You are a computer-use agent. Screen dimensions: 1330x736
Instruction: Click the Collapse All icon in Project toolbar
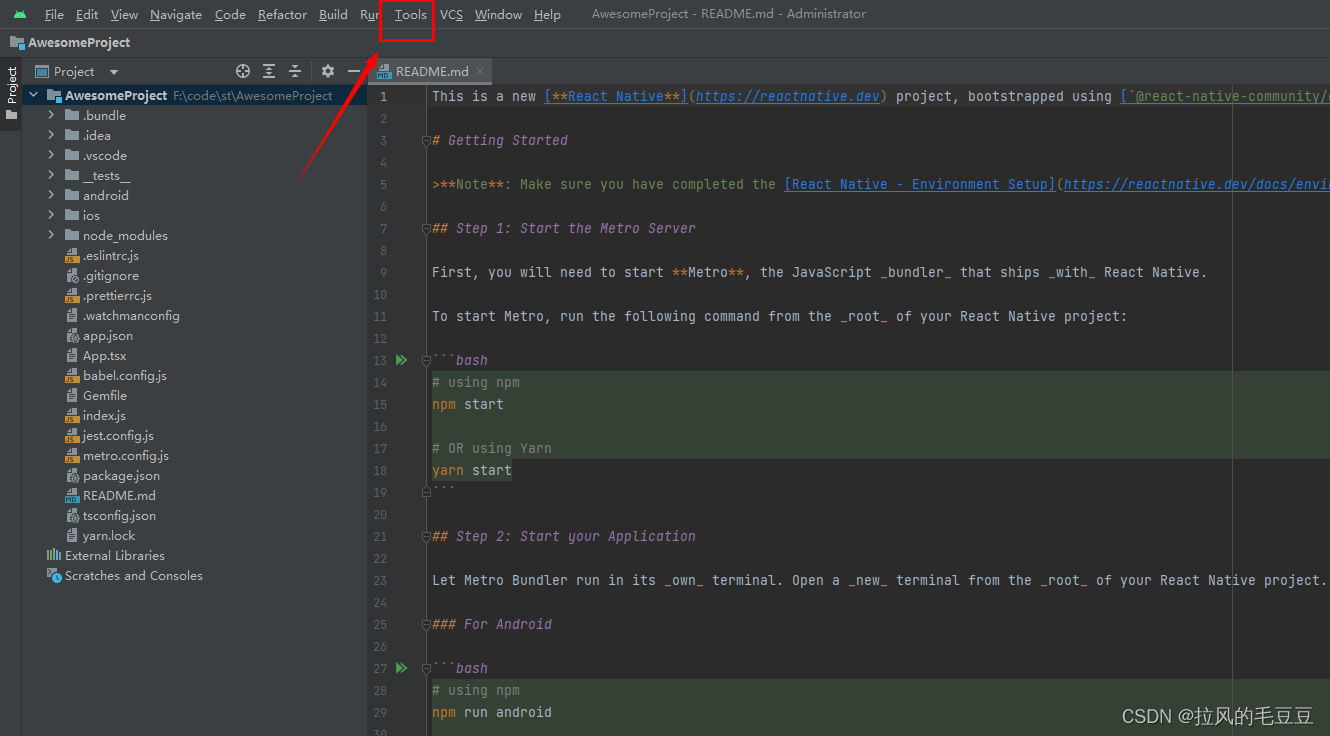[x=293, y=71]
